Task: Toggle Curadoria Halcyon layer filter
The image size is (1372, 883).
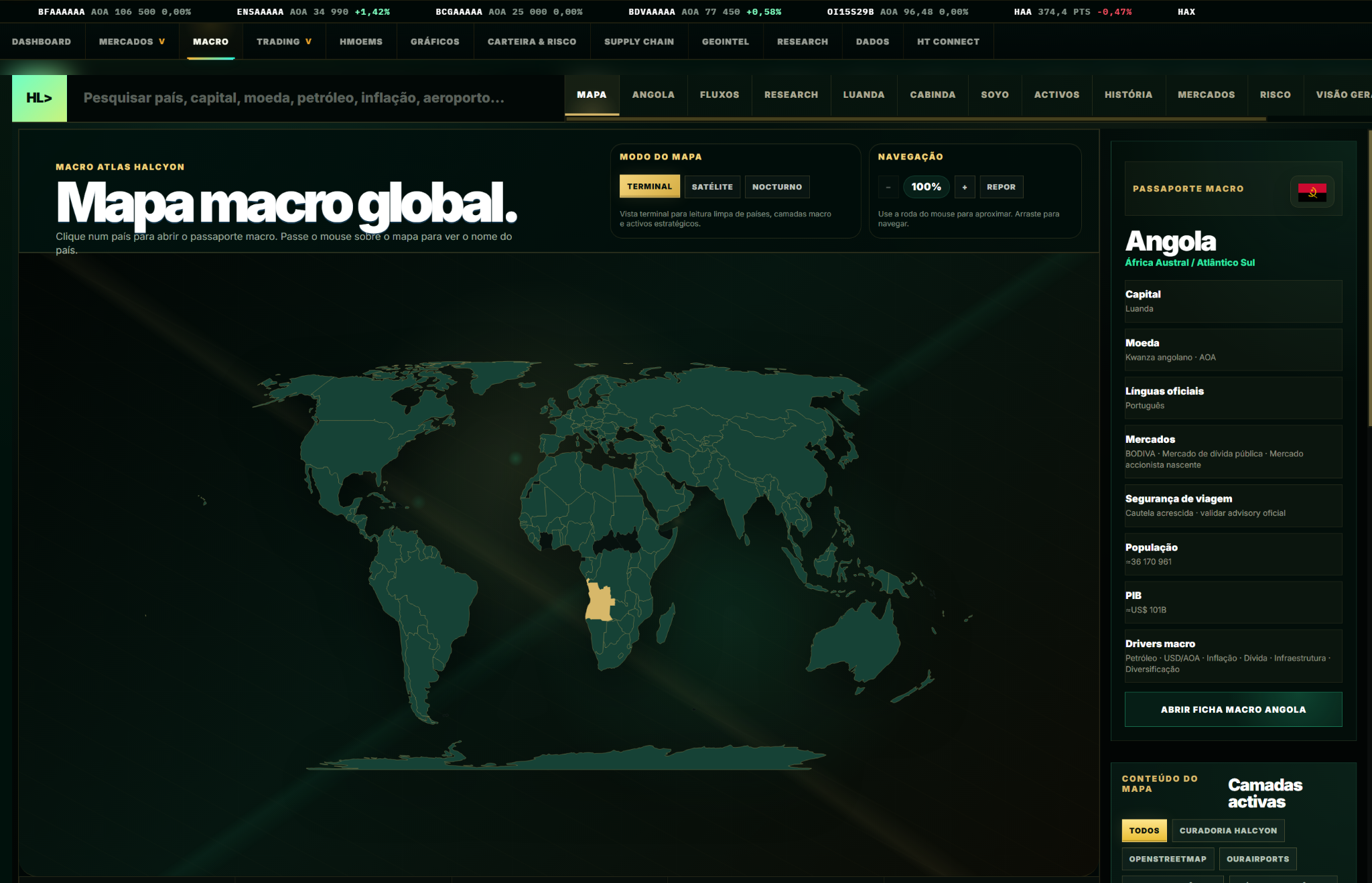Action: (x=1228, y=830)
